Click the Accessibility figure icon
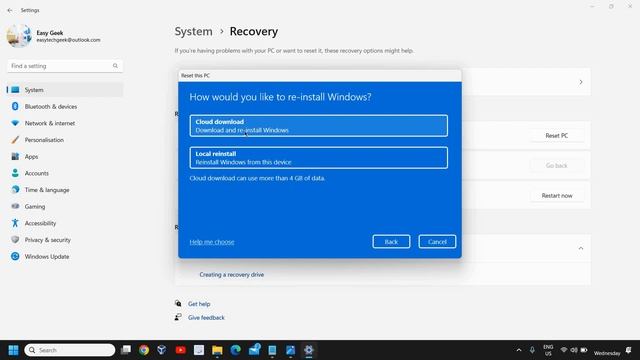640x360 pixels. (x=15, y=223)
